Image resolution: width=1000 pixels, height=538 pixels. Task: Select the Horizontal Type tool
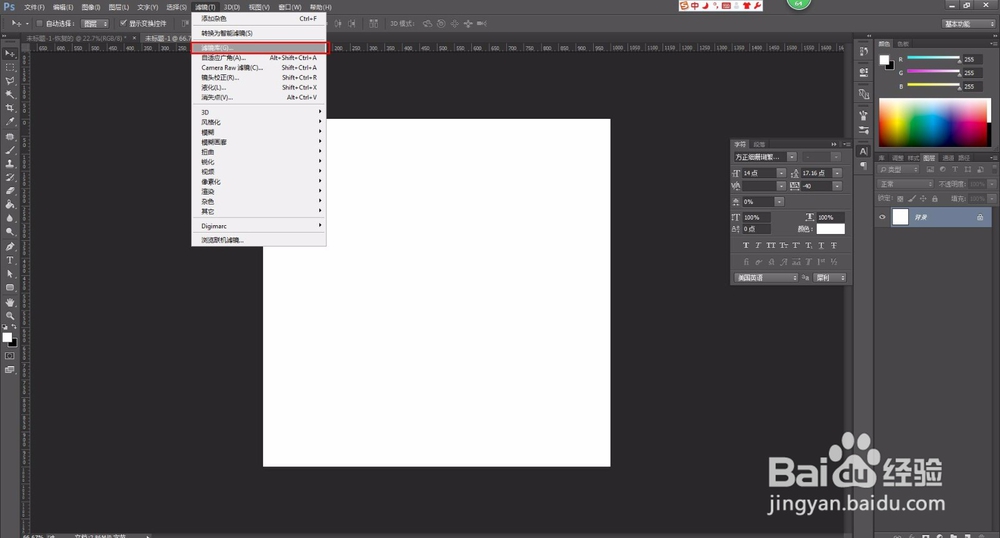(10, 260)
